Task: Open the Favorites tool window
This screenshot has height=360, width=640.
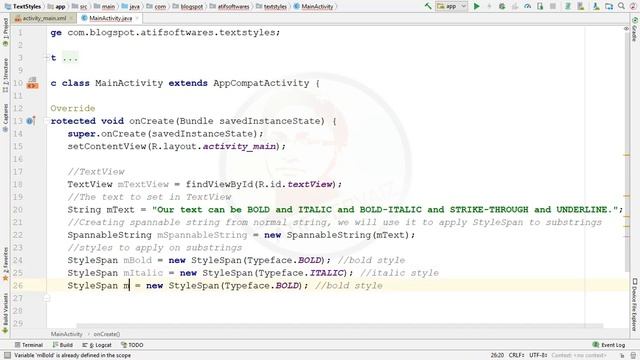Action: 5,264
